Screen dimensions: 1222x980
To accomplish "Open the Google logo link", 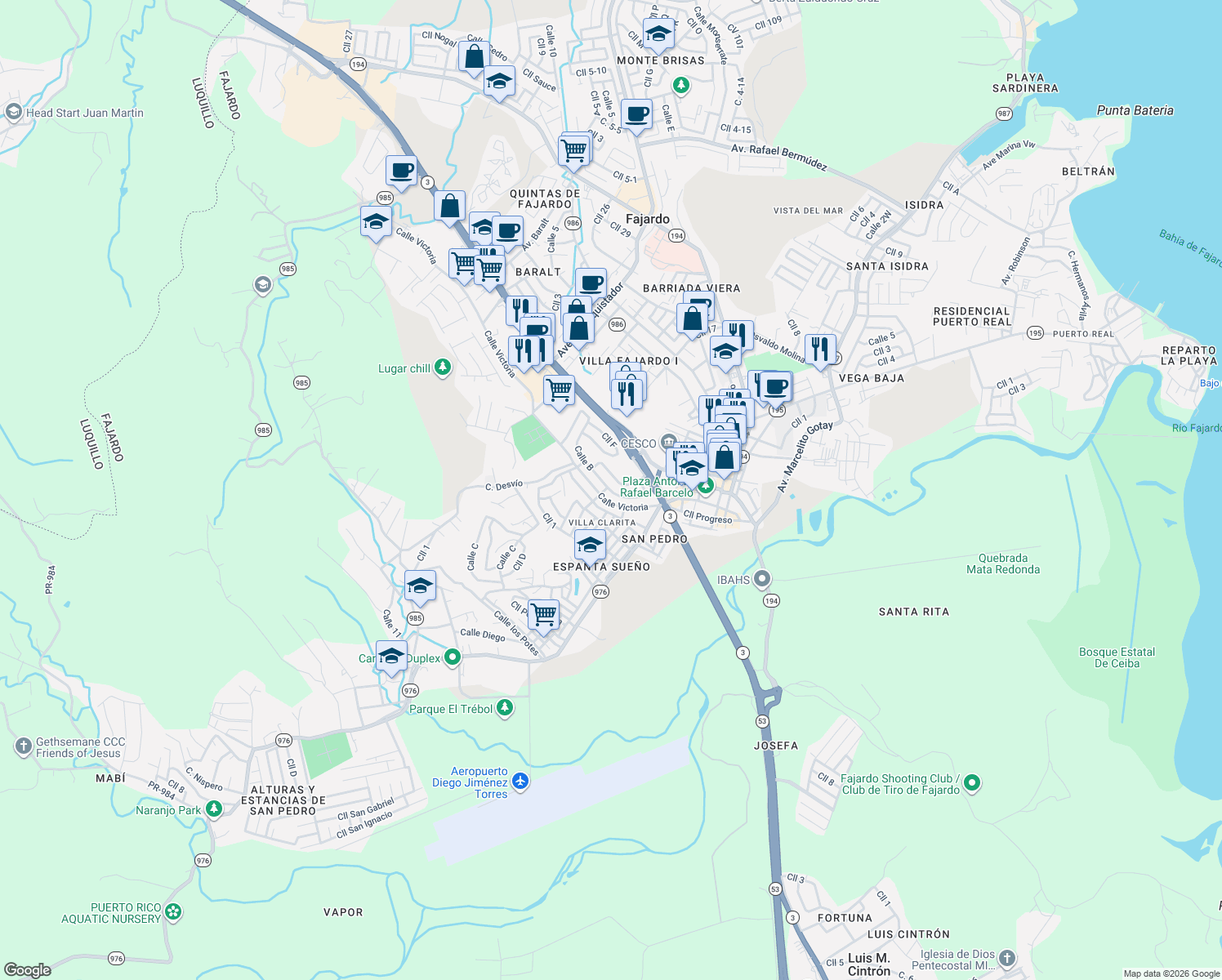I will coord(28,970).
